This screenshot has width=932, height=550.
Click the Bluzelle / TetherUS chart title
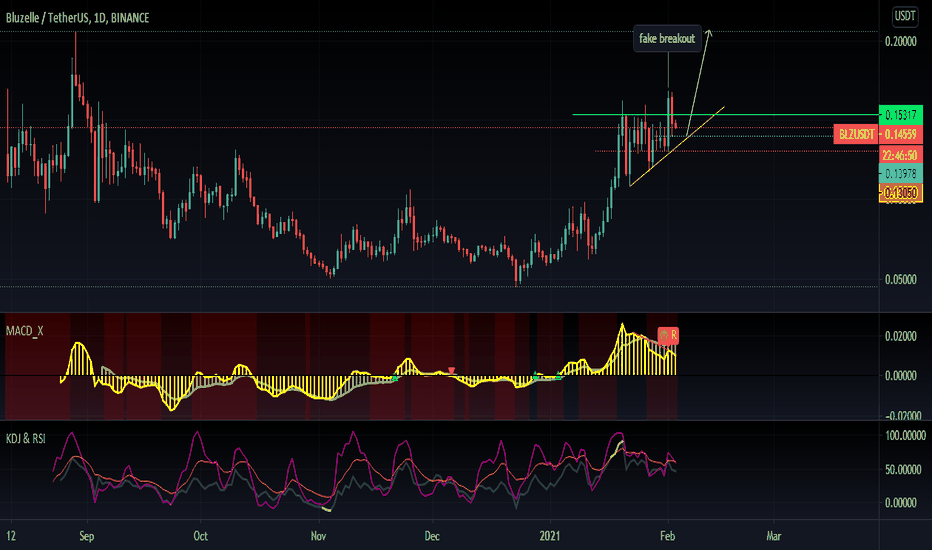(77, 18)
